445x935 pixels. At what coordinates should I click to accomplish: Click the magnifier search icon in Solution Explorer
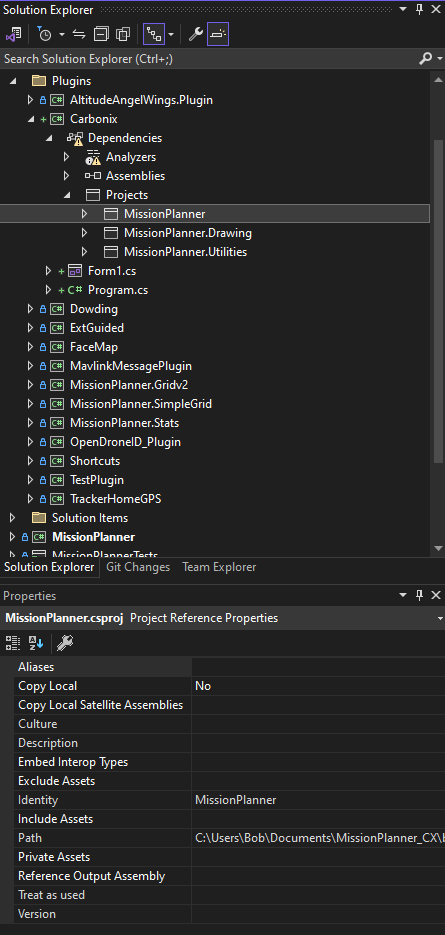[425, 58]
